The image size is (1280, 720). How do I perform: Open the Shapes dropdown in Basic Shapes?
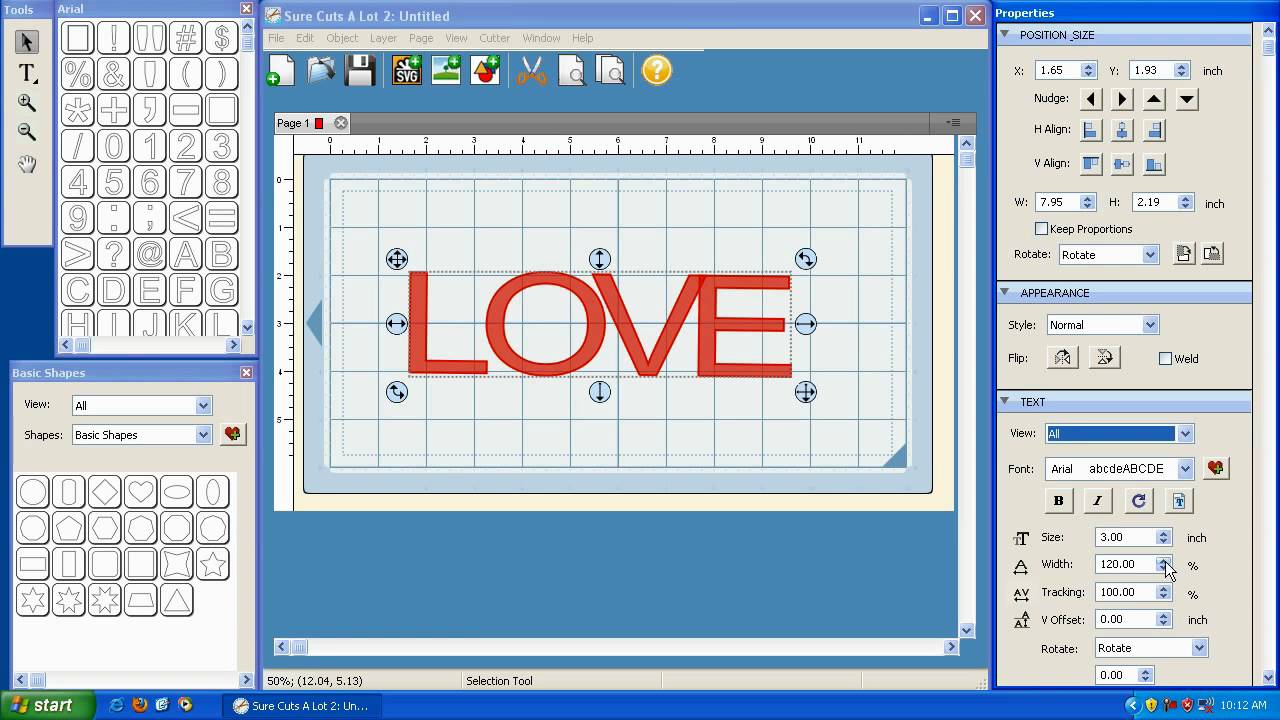pos(141,435)
